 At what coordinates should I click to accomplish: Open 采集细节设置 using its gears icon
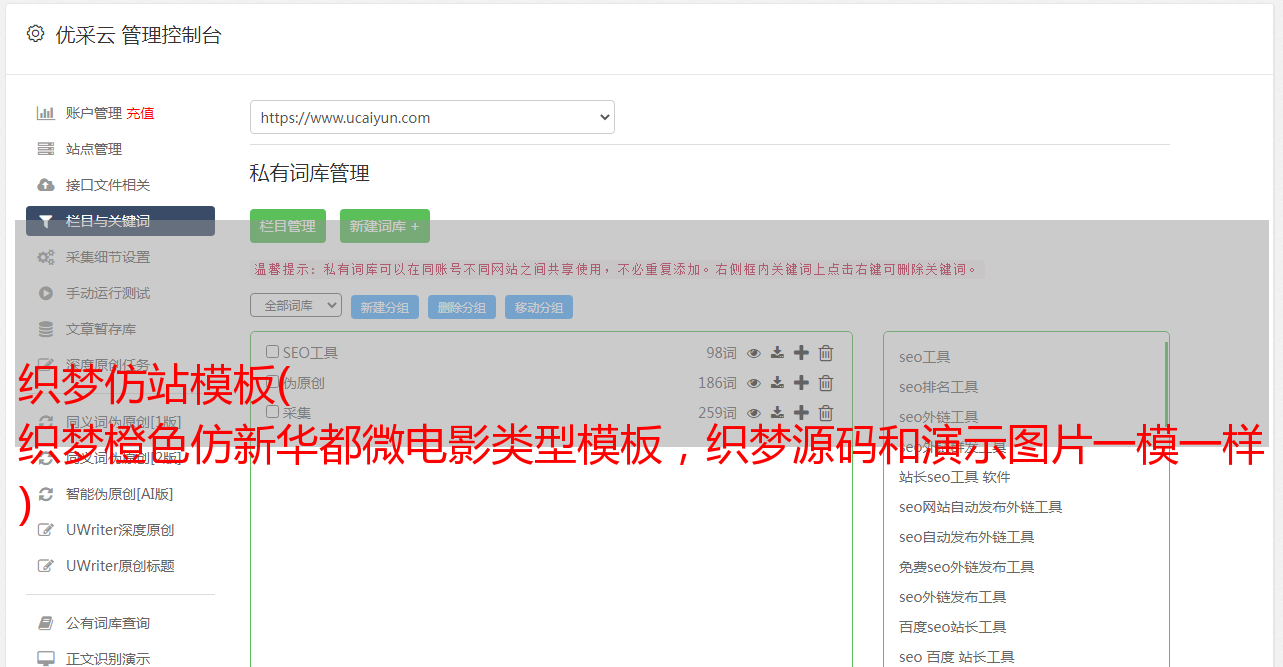pyautogui.click(x=46, y=257)
